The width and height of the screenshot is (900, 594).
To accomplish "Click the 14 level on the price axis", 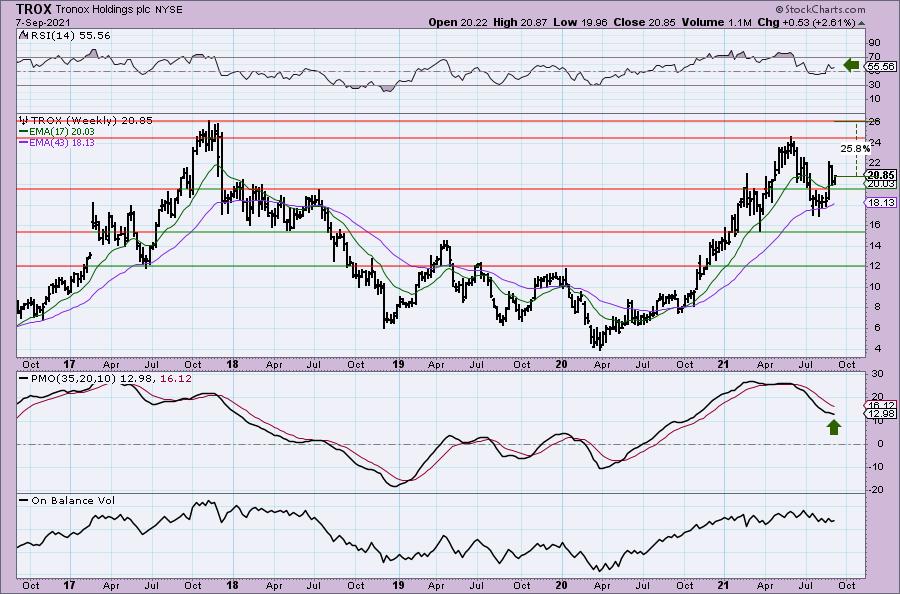I will tap(875, 245).
